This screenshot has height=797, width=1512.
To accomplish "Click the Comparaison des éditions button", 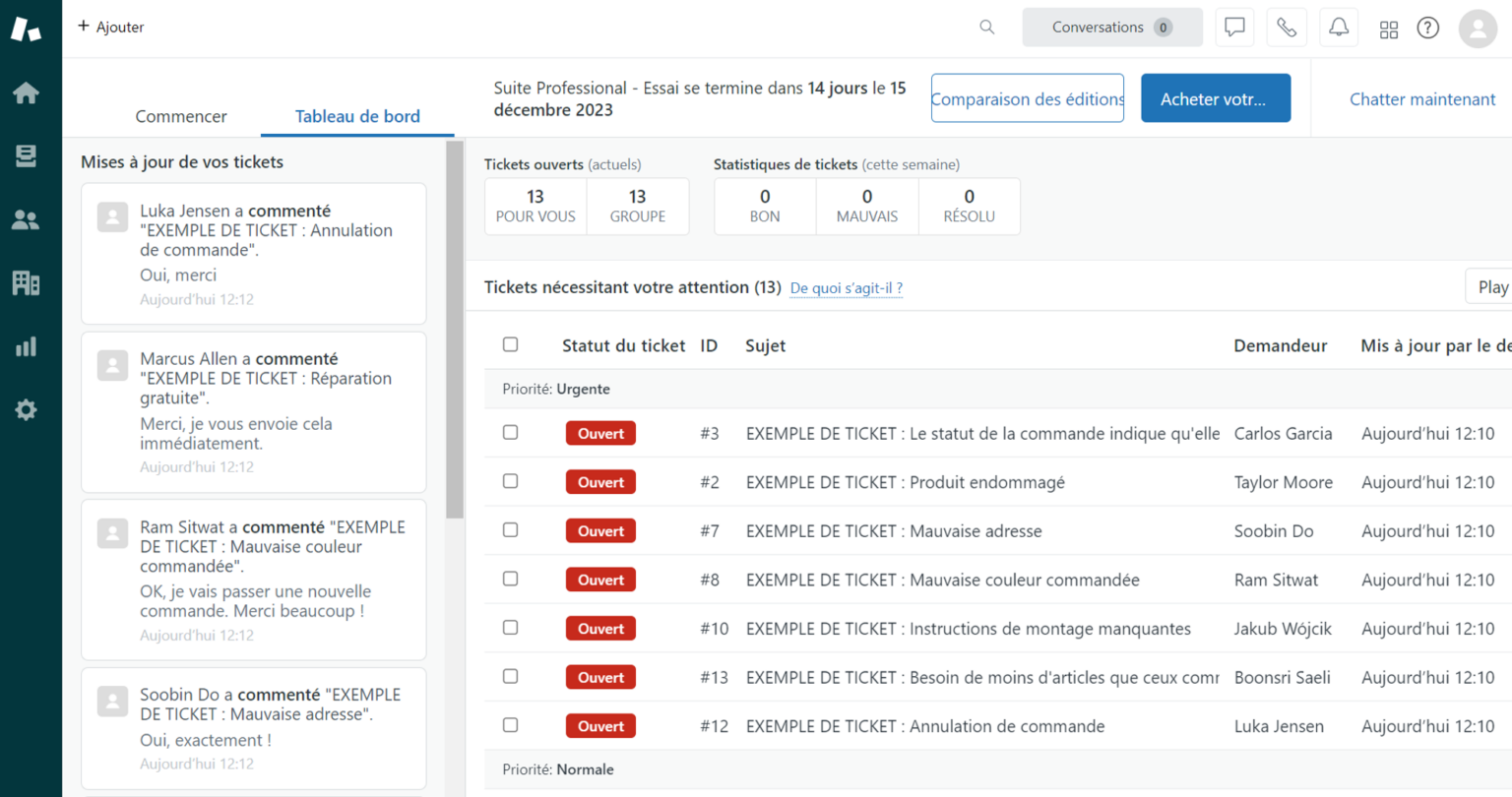I will (x=1027, y=97).
